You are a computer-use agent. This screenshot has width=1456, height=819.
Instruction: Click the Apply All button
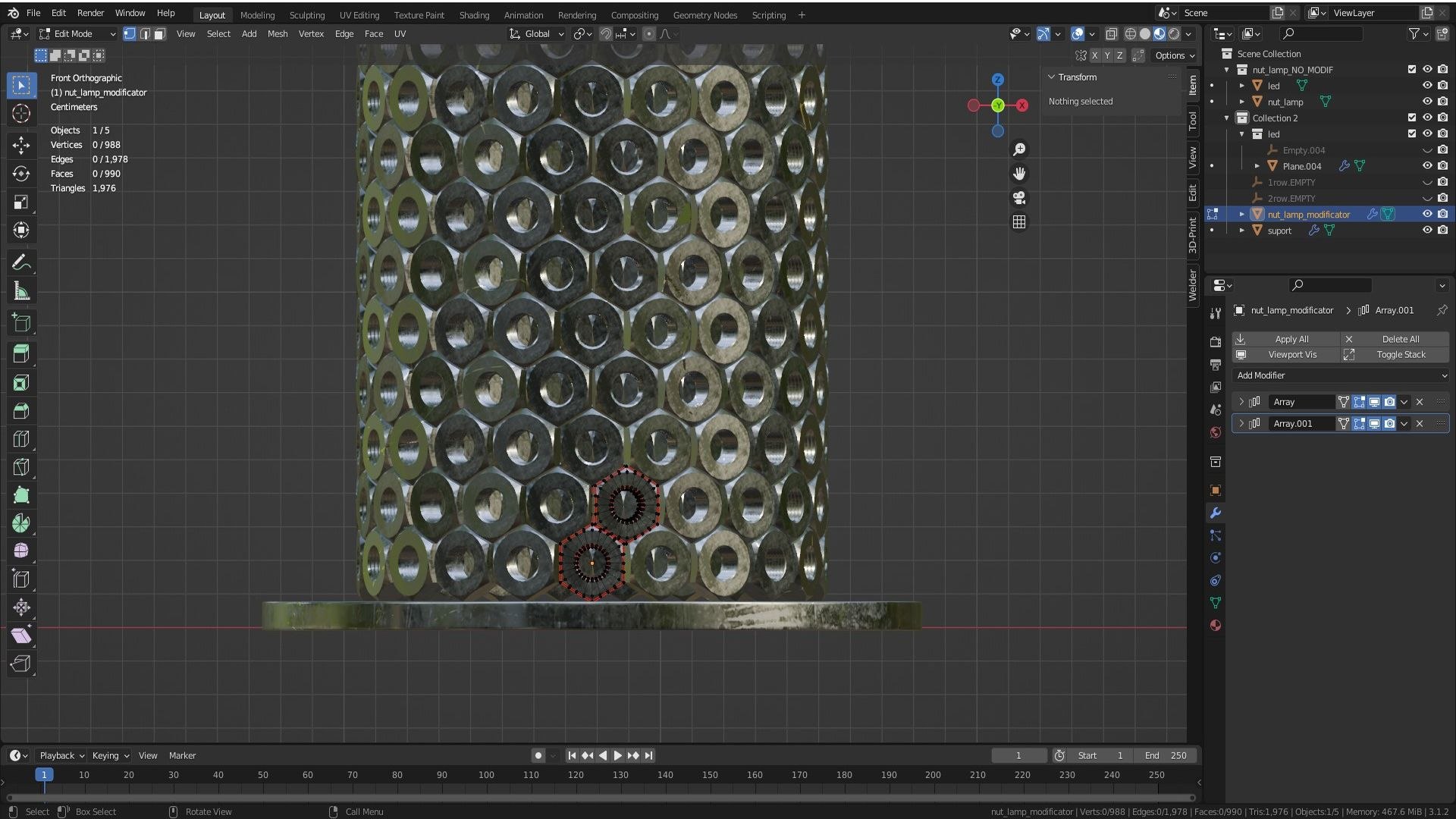click(1291, 339)
